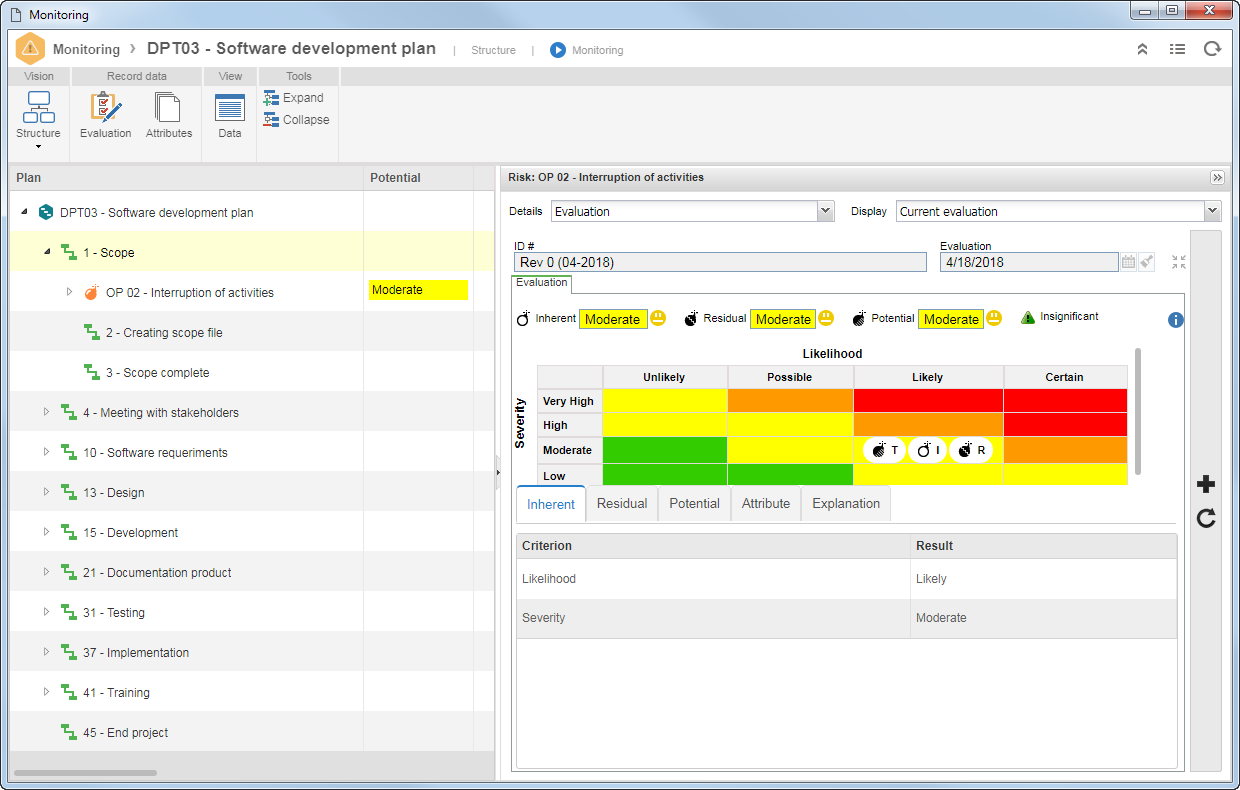This screenshot has width=1240, height=790.
Task: Click the green Moderate / Unlikely matrix cell
Action: (664, 450)
